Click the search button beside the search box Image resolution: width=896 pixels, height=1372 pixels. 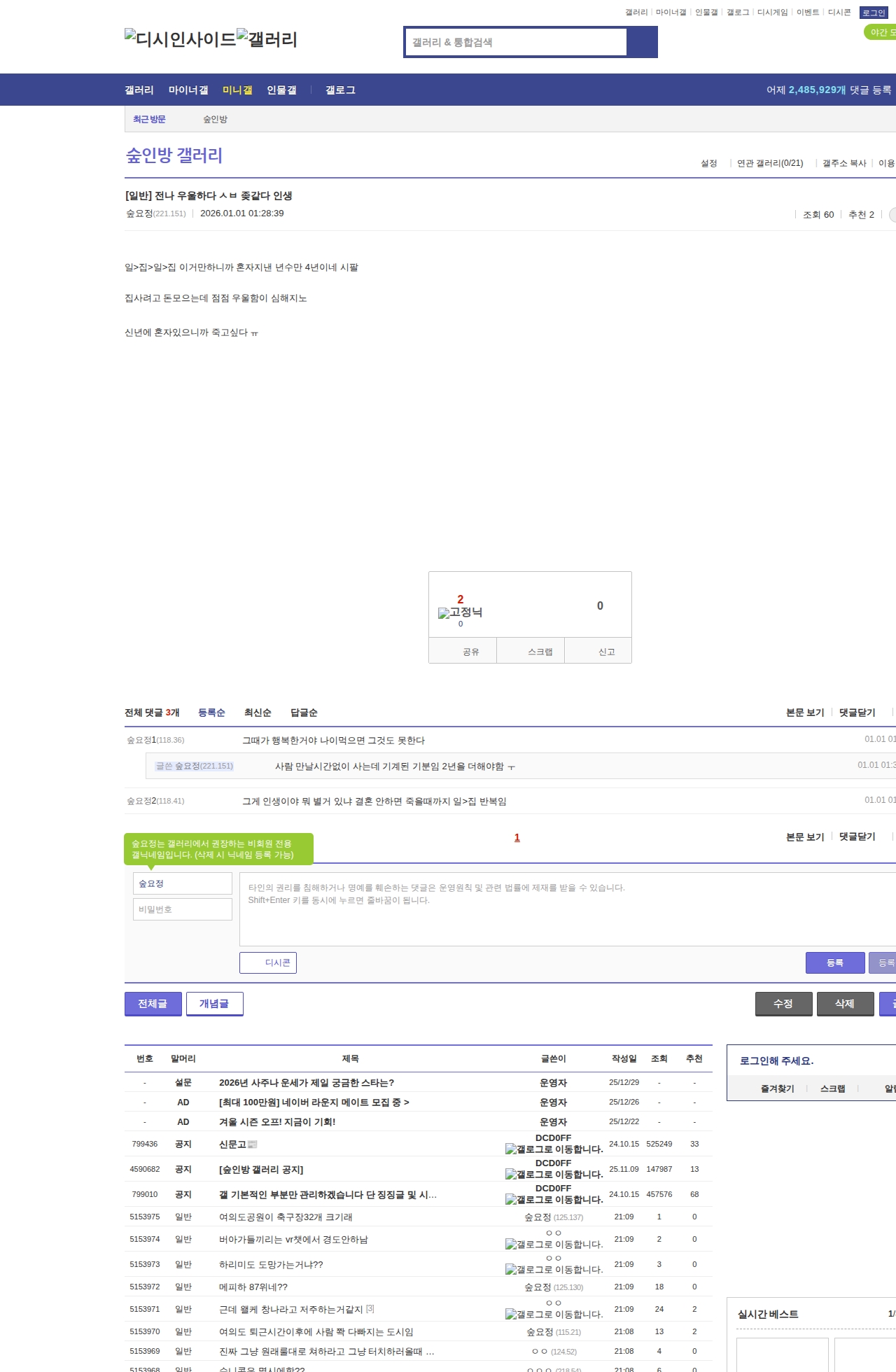pos(642,42)
